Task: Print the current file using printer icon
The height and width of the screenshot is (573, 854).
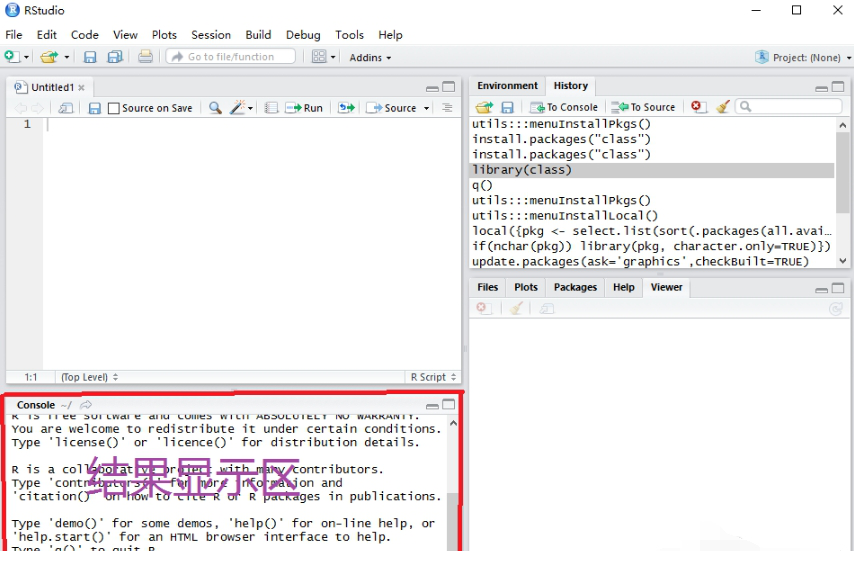Action: click(145, 57)
